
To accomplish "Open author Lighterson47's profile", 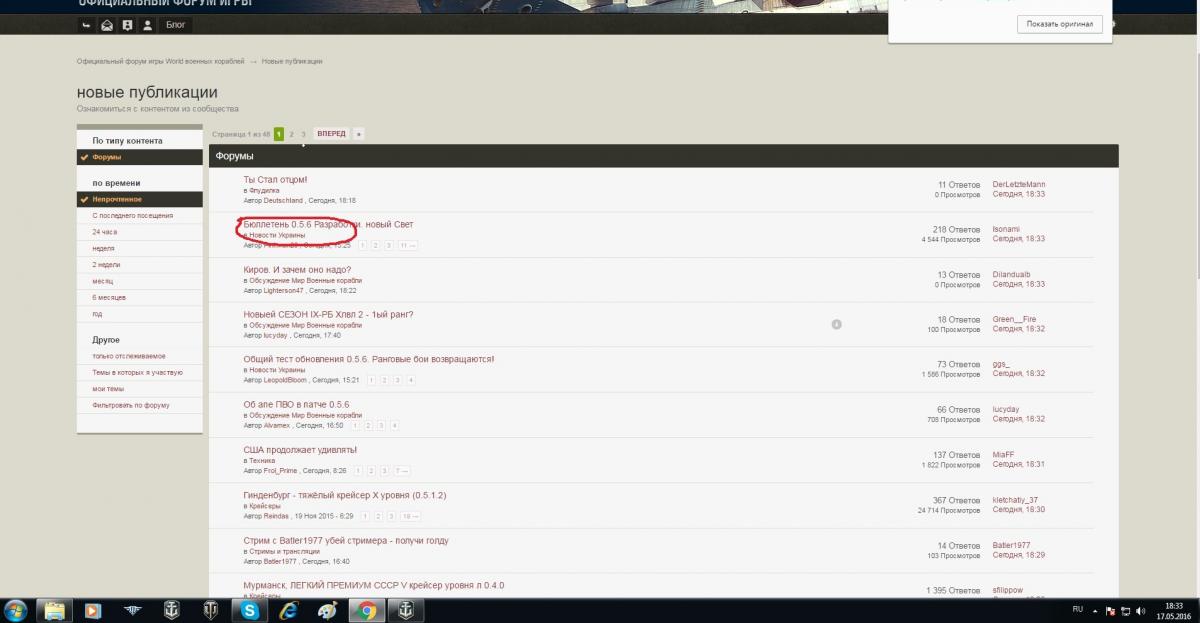I will [x=284, y=291].
